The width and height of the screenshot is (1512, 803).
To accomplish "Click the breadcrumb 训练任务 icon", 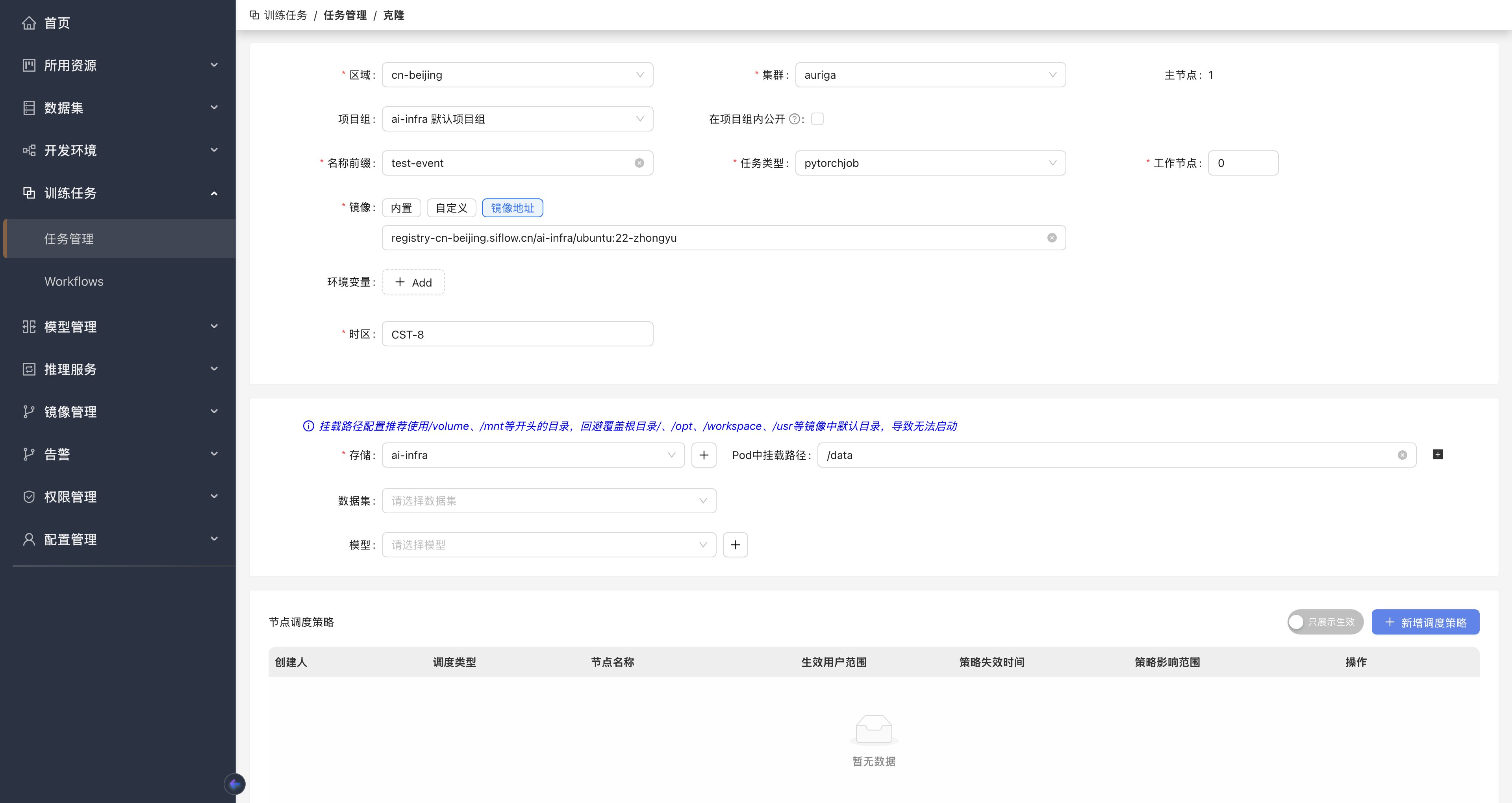I will [x=254, y=15].
